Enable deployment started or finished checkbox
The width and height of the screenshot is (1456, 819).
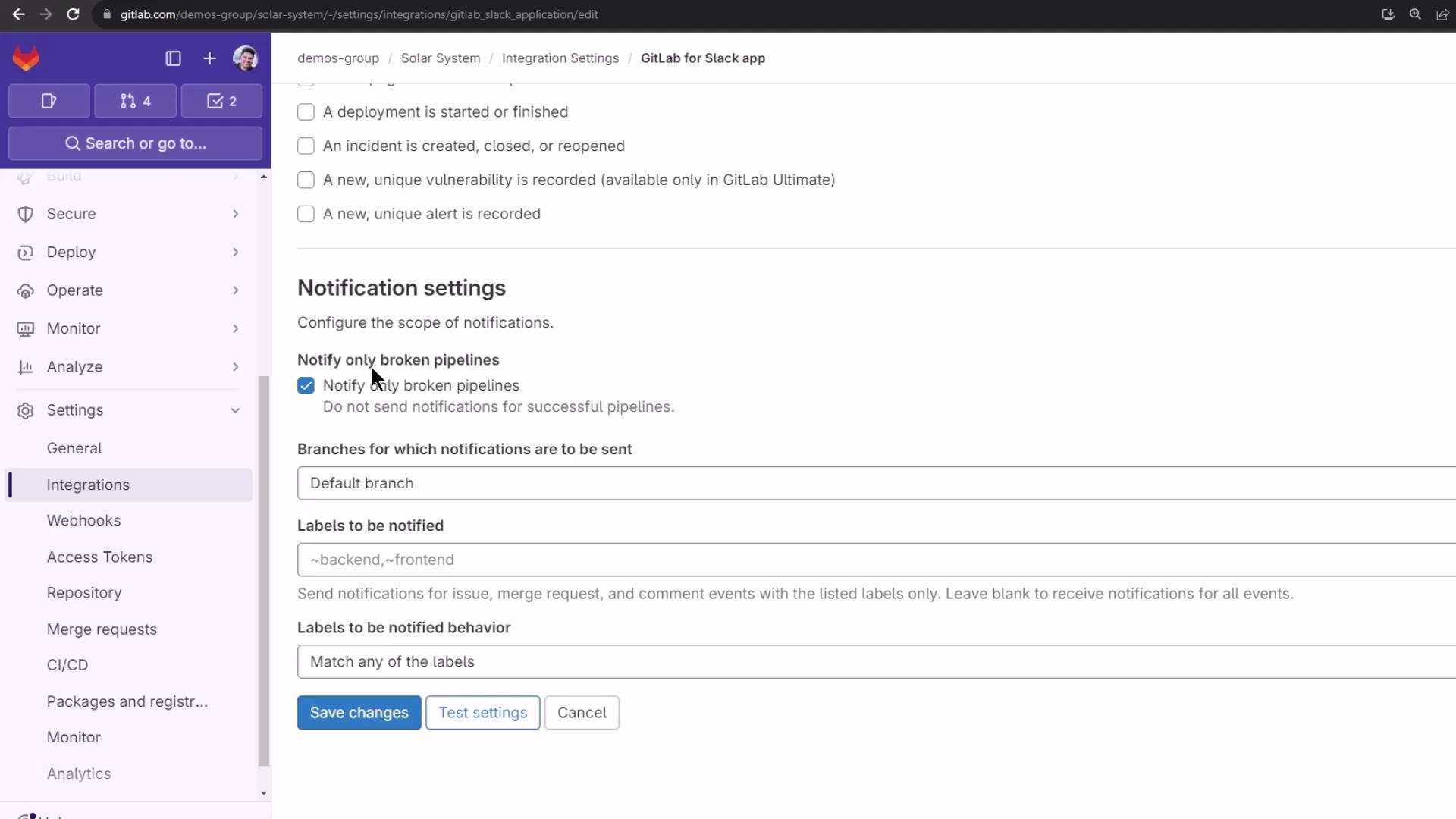[306, 112]
